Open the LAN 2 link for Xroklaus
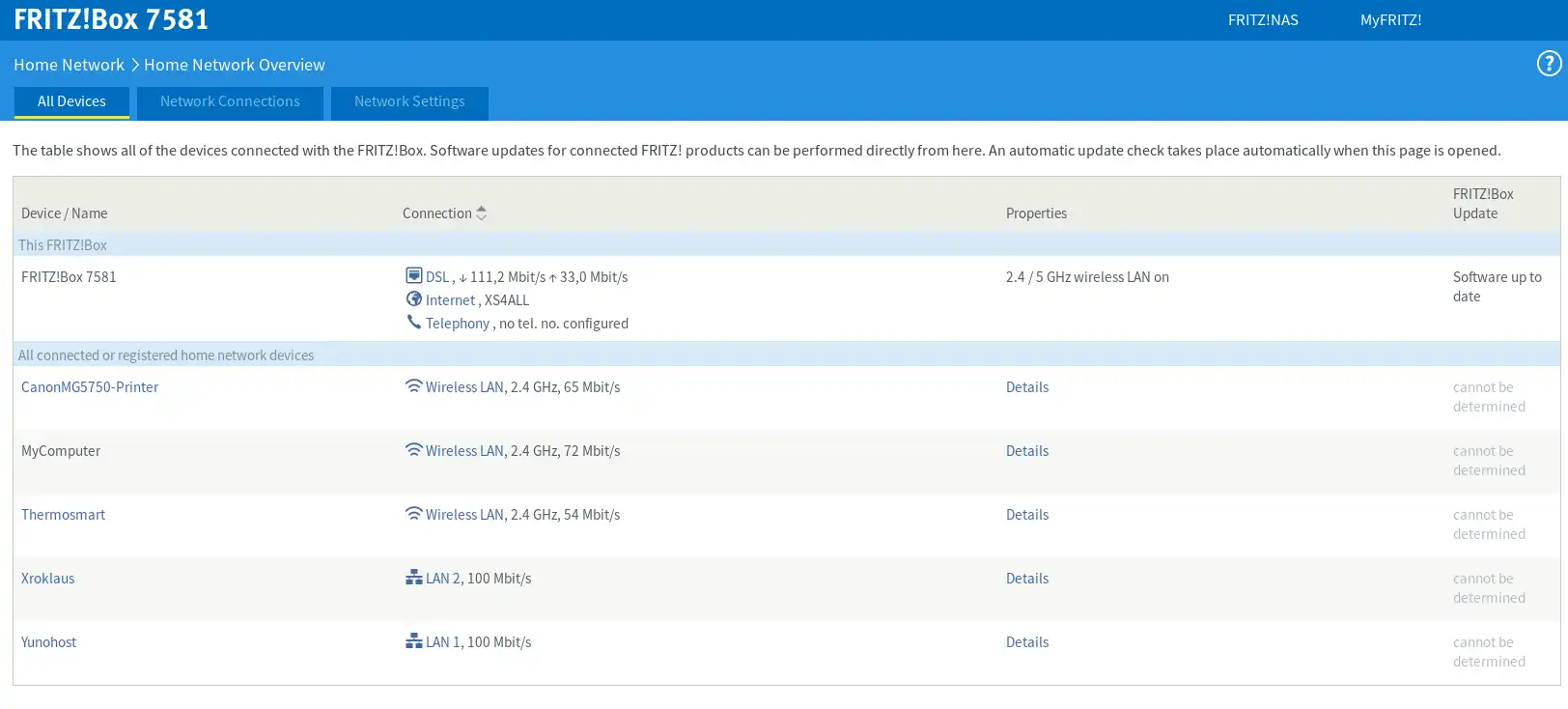This screenshot has width=1568, height=709. pos(443,579)
